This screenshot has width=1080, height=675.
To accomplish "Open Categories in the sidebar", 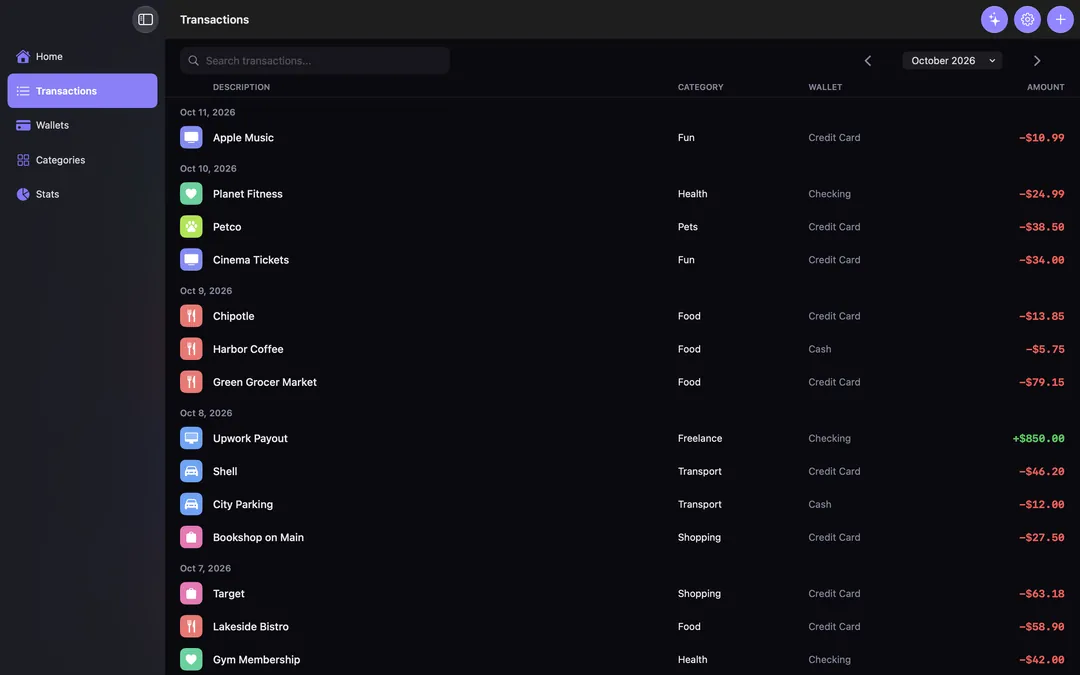I will 82,160.
